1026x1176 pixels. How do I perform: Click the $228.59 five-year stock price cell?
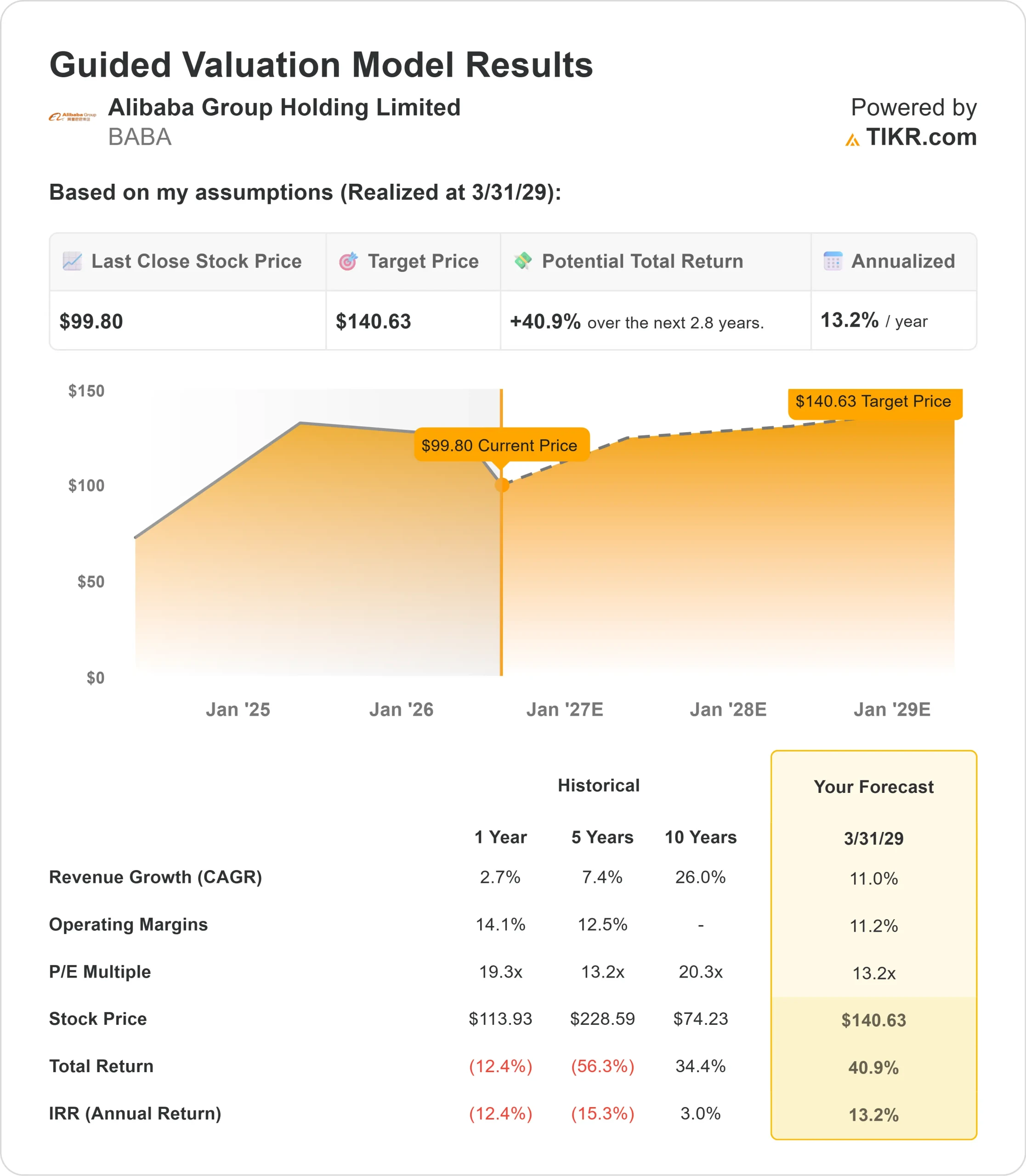(602, 1019)
